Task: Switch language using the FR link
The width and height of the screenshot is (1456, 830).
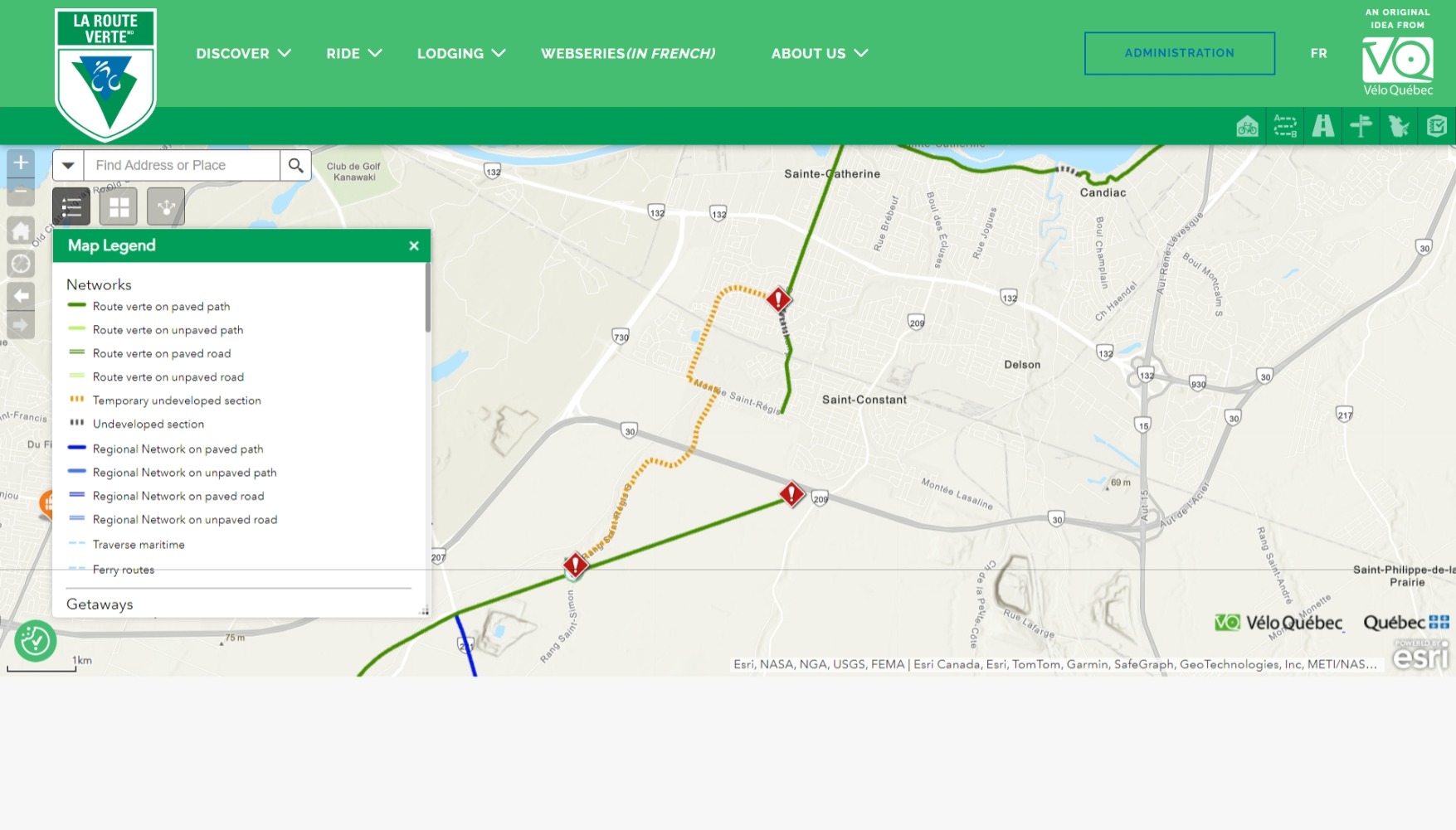Action: coord(1318,53)
